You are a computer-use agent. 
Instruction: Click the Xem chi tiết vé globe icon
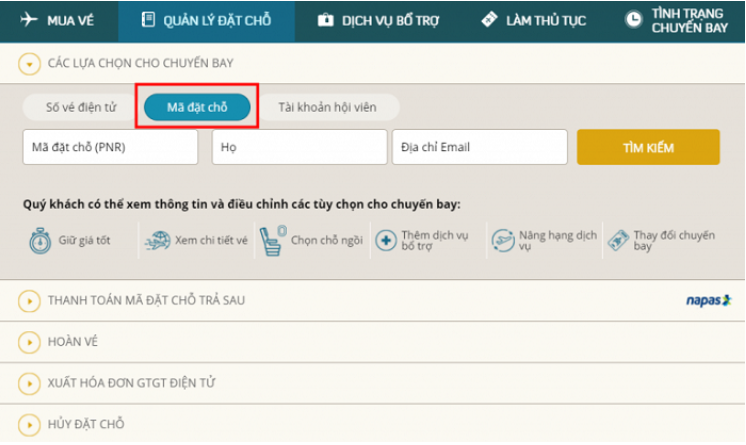coord(156,241)
